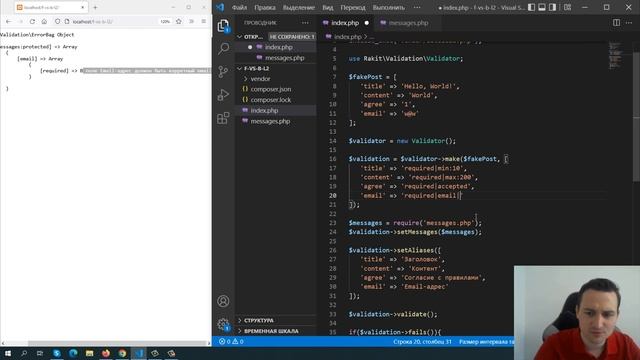Open the Accounts menu in activity bar
This screenshot has width=640, height=360.
point(223,301)
